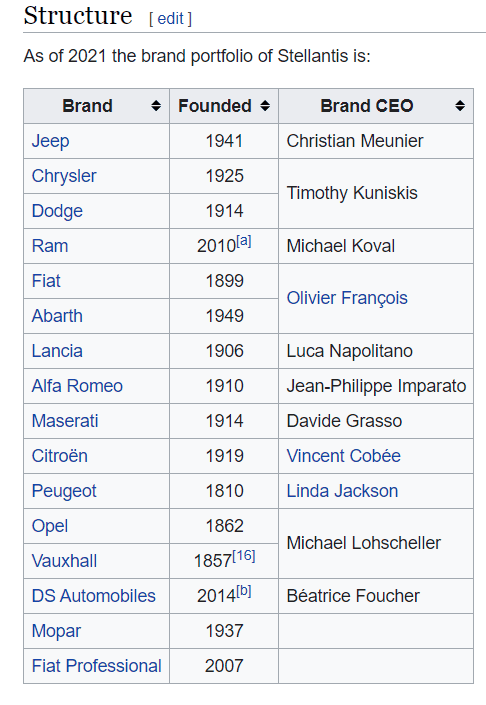Open the Alfa Romeo article link
Viewport: 486px width, 705px height.
(77, 386)
